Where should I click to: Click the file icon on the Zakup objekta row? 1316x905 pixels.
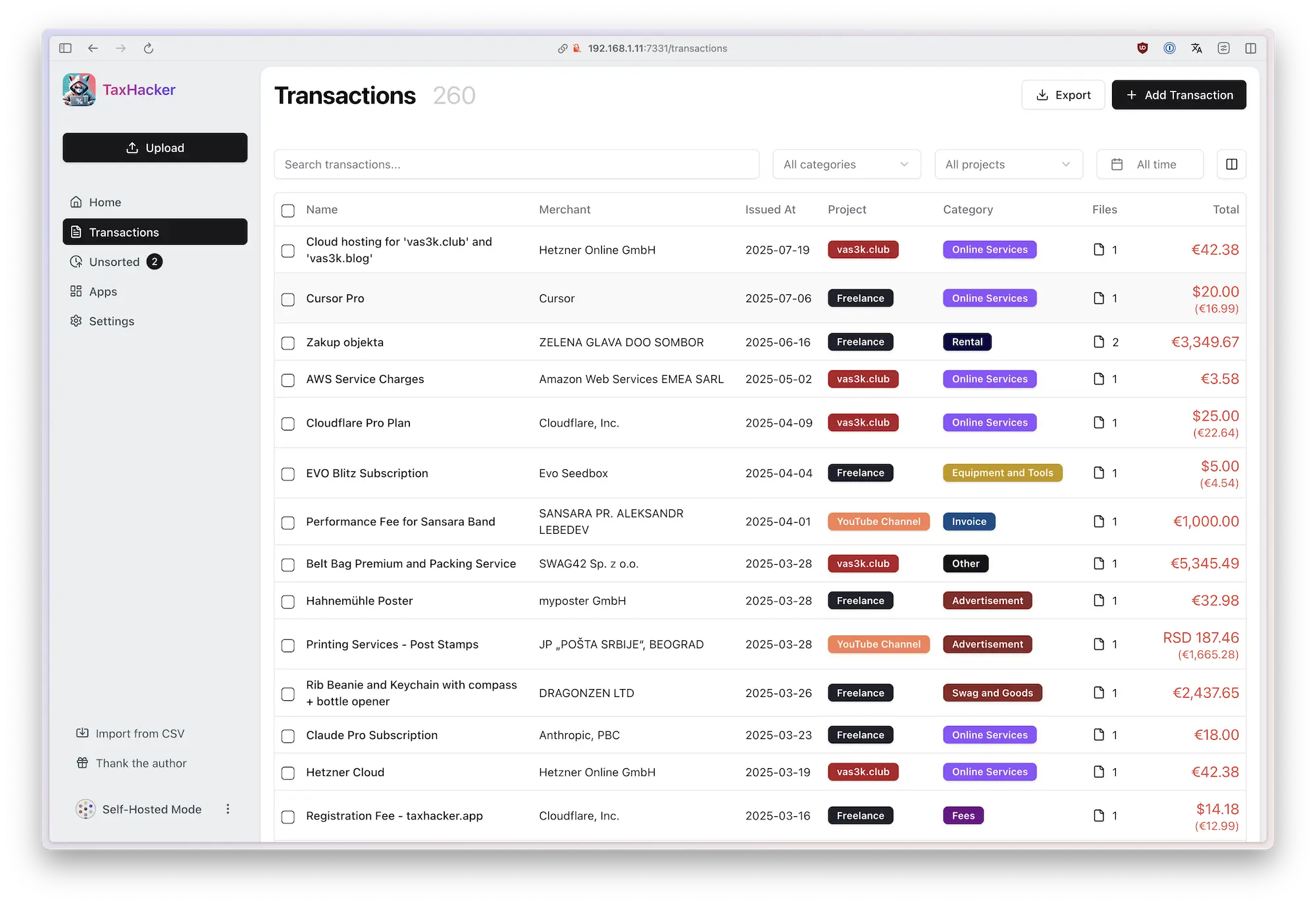tap(1098, 342)
